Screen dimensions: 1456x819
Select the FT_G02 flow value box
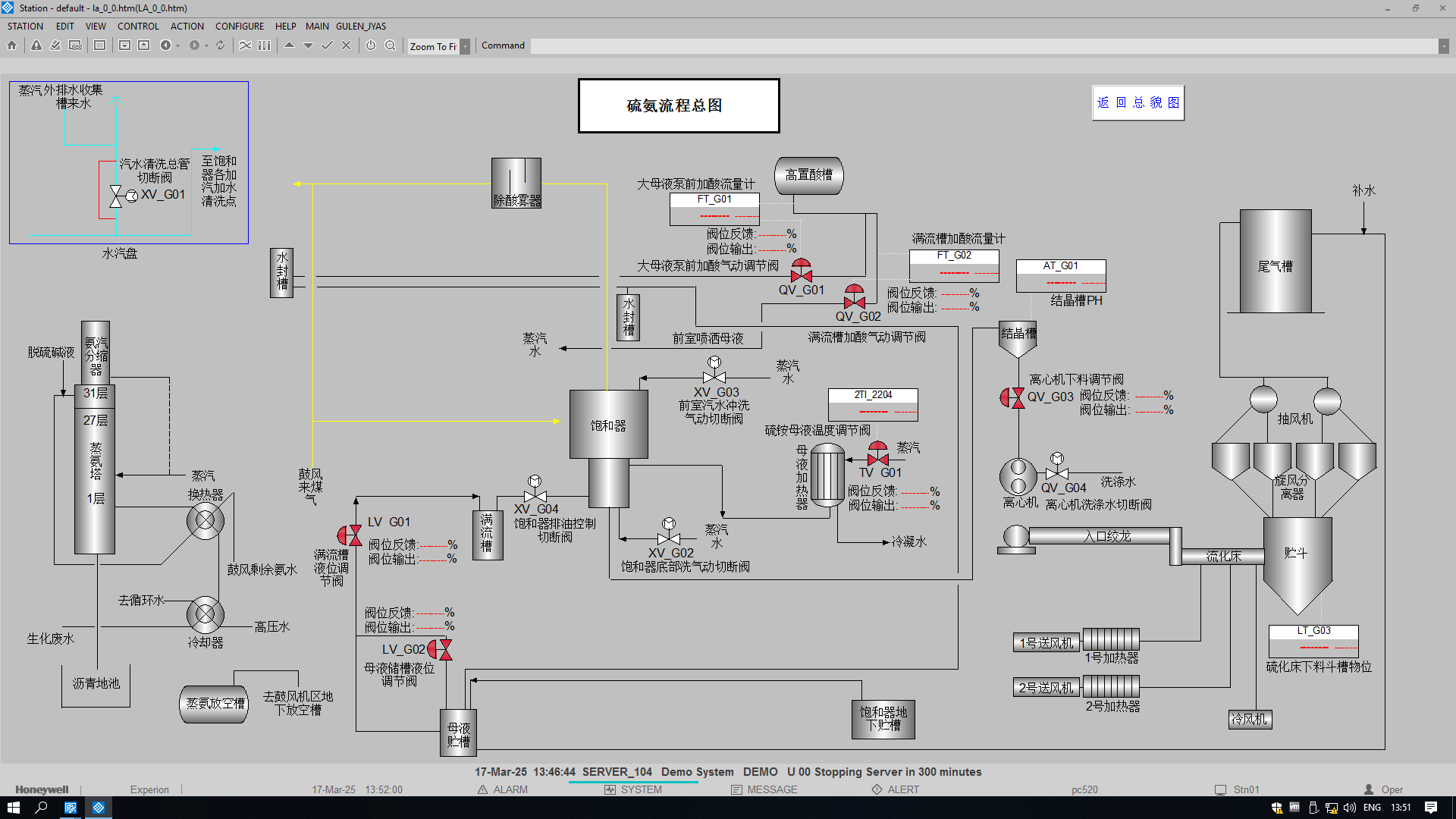coord(954,265)
